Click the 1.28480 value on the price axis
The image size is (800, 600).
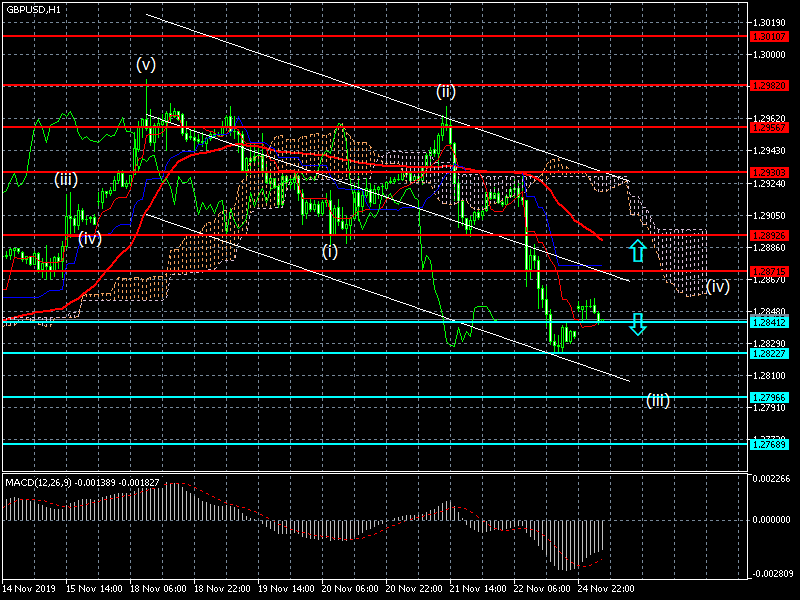click(769, 312)
